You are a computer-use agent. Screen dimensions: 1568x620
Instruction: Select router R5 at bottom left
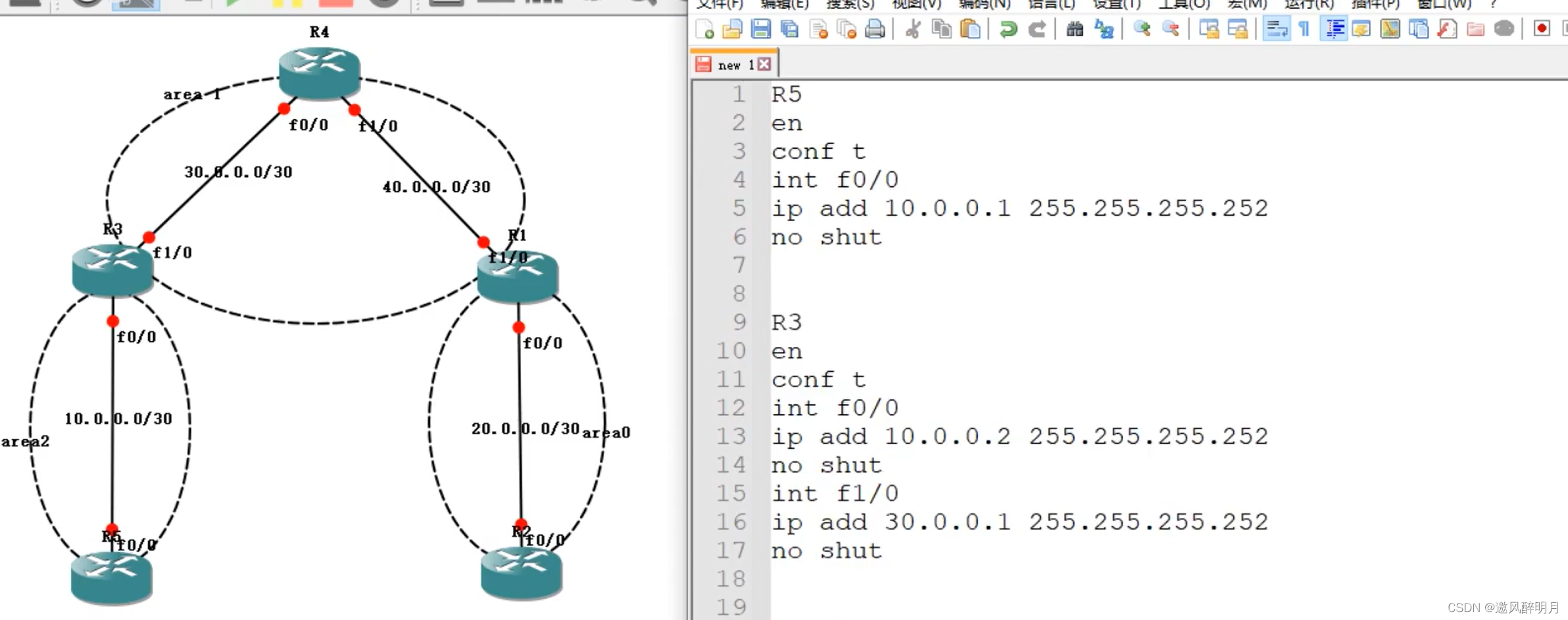point(111,578)
